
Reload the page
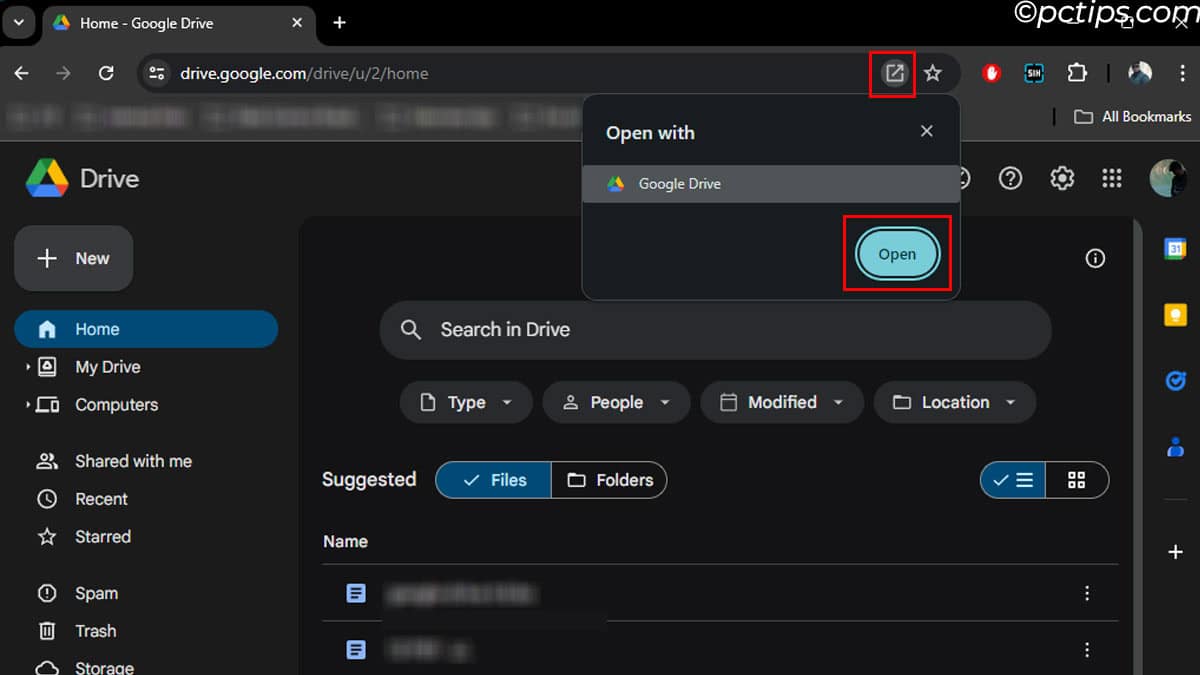tap(106, 73)
